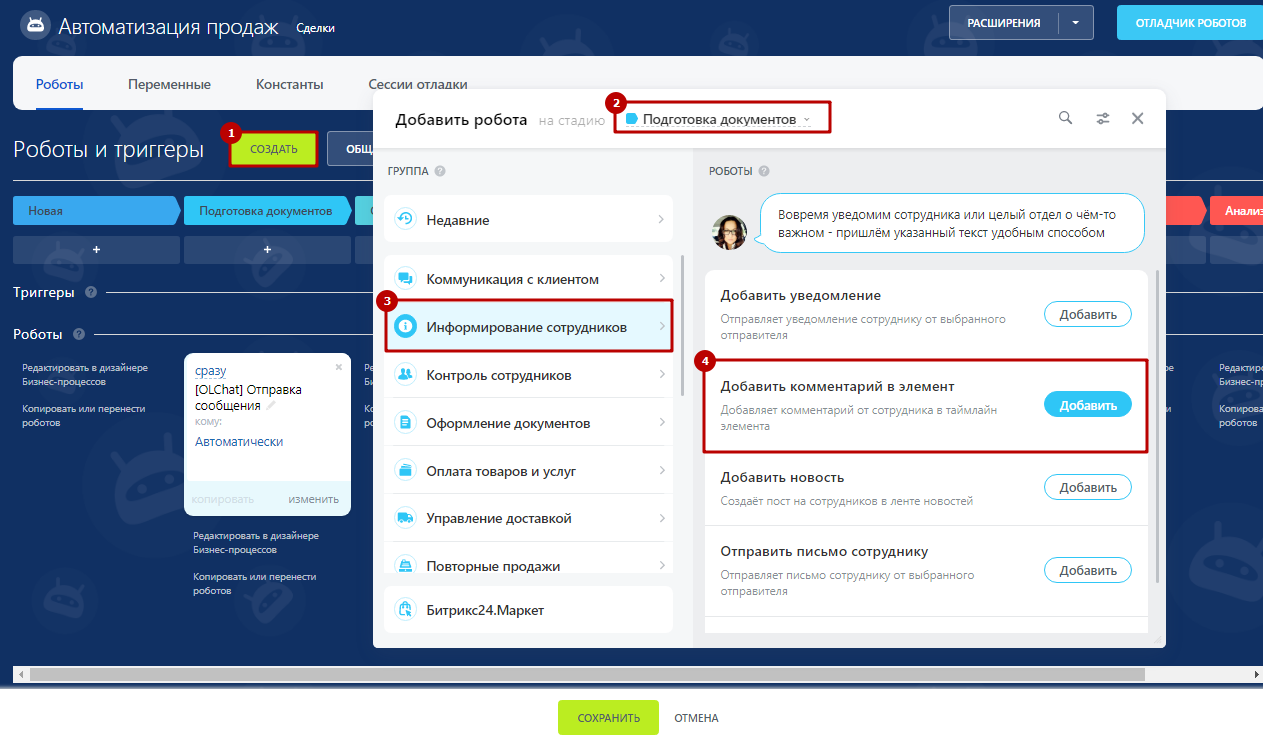Screen dimensions: 1263x740
Task: Click the Сохранить button
Action: click(x=608, y=718)
